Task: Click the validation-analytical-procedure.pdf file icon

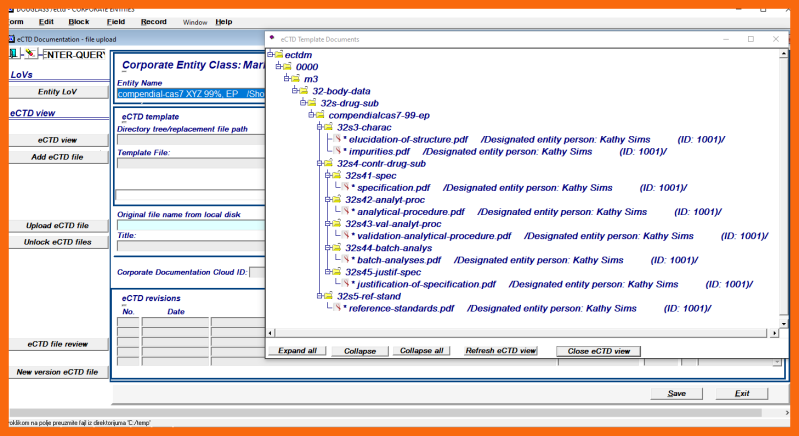Action: (x=345, y=235)
